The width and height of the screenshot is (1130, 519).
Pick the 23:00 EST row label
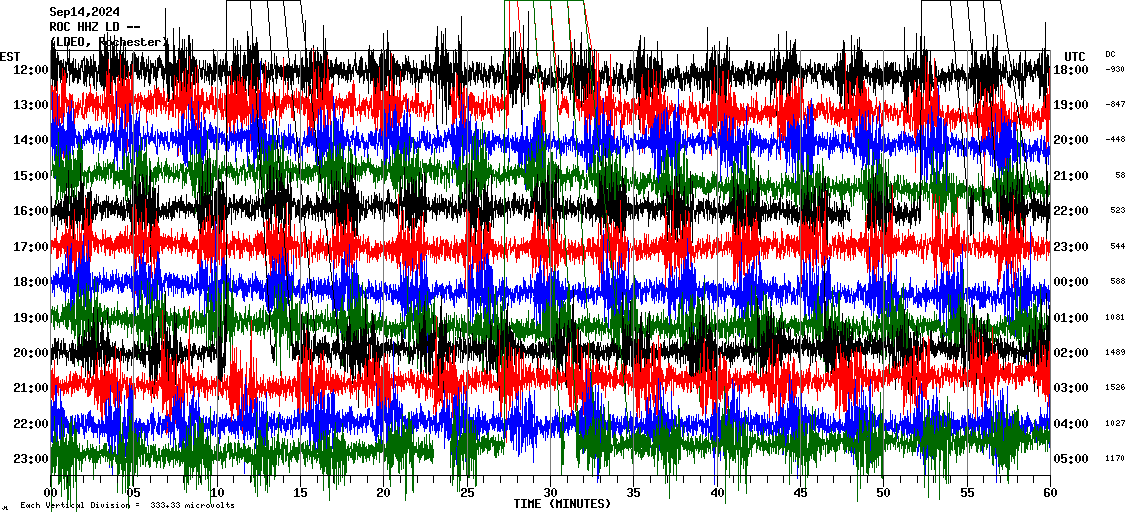(32, 459)
